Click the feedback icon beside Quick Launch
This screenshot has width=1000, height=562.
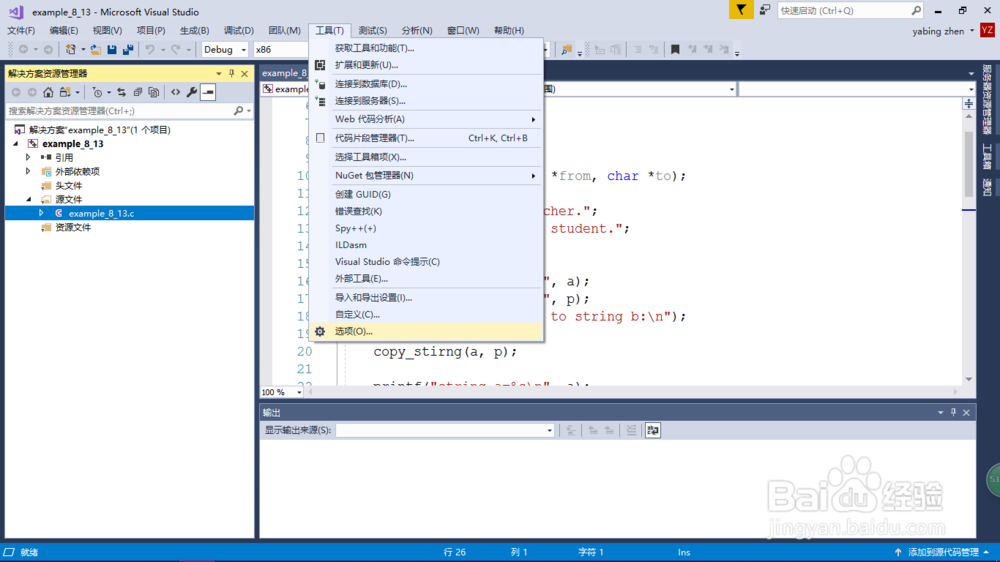(764, 10)
